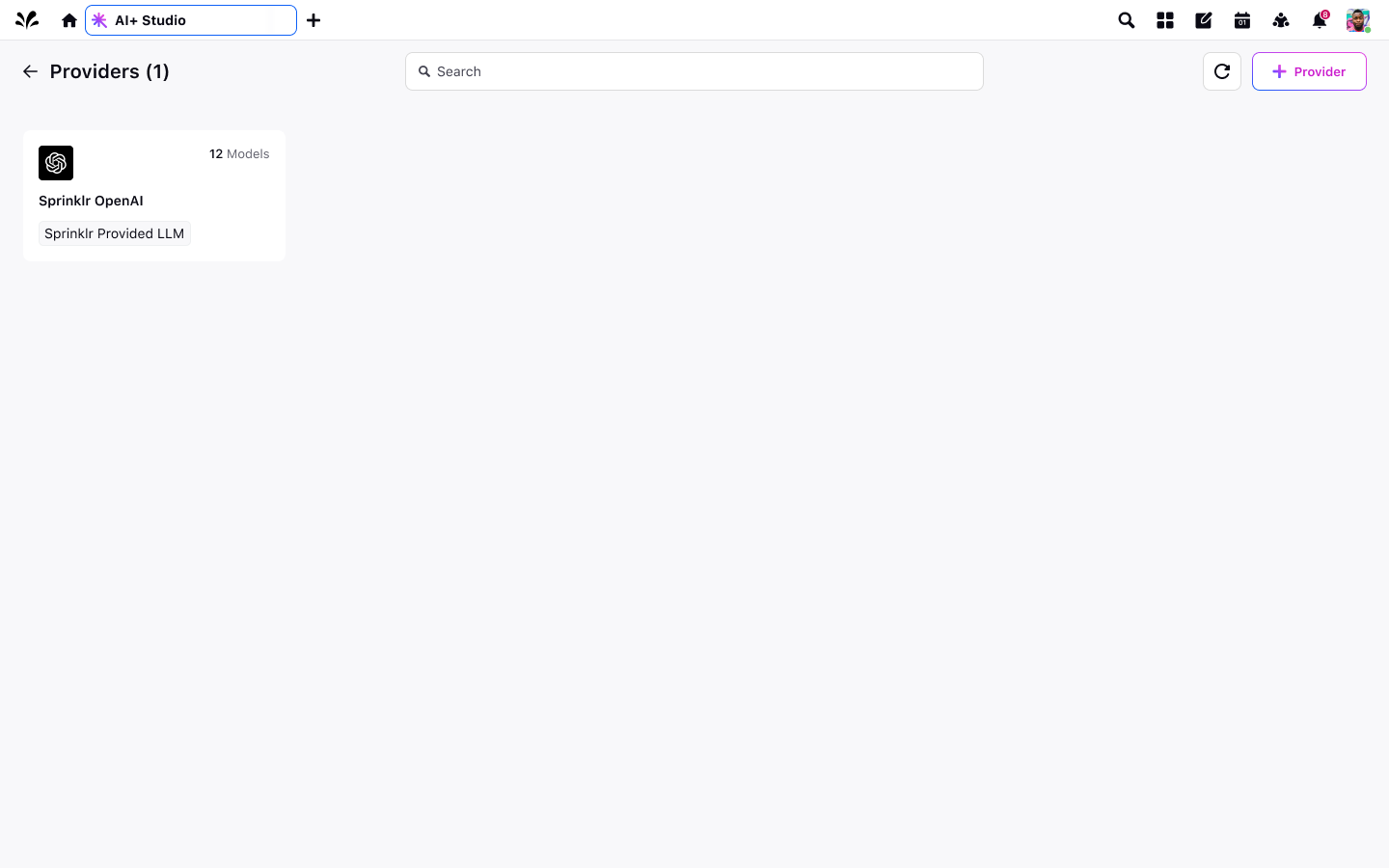Click the compose edit icon
The height and width of the screenshot is (868, 1389).
click(1204, 20)
